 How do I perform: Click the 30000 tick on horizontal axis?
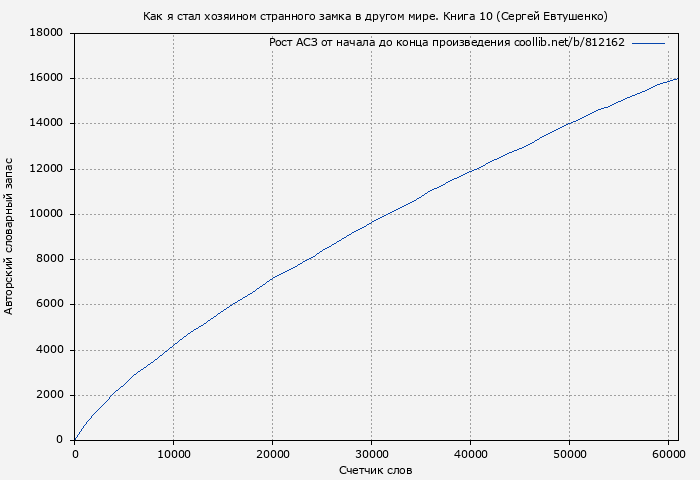pos(371,454)
